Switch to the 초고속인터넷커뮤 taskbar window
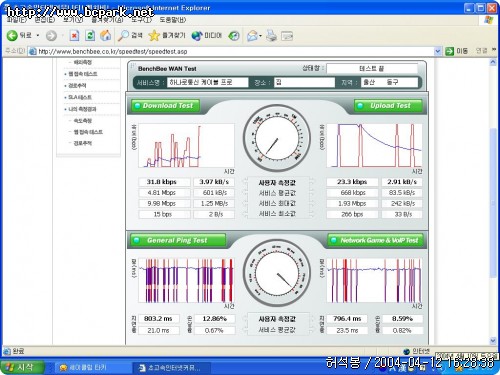The height and width of the screenshot is (375, 500). pos(172,368)
